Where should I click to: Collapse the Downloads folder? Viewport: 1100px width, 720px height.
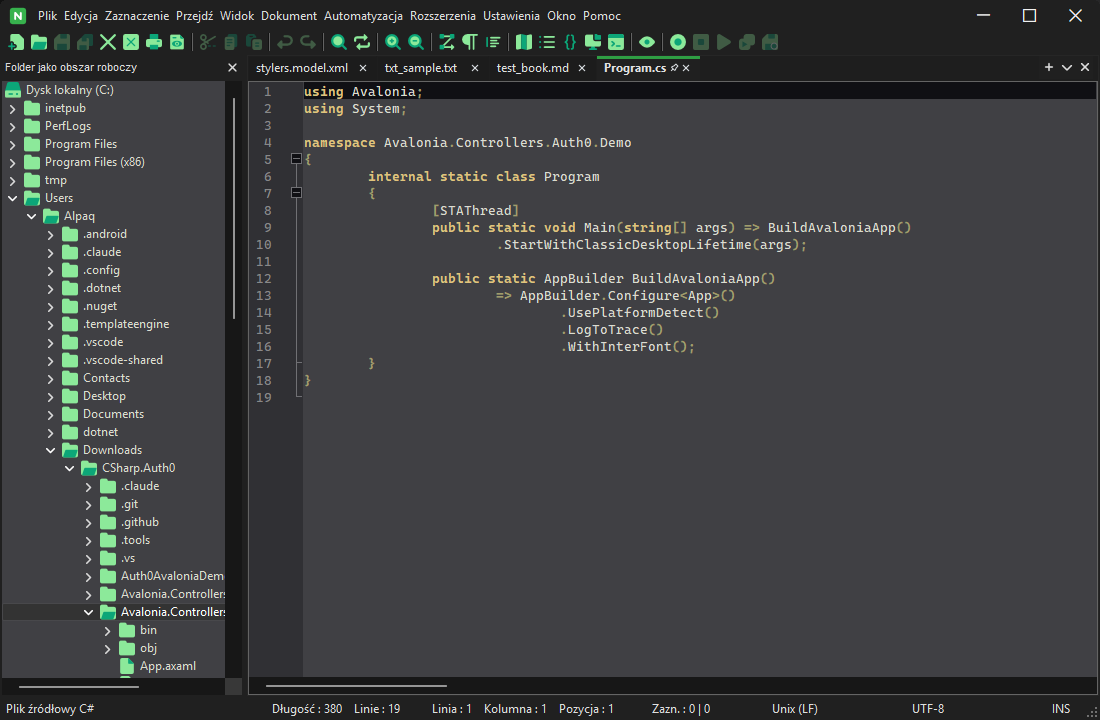tap(51, 450)
